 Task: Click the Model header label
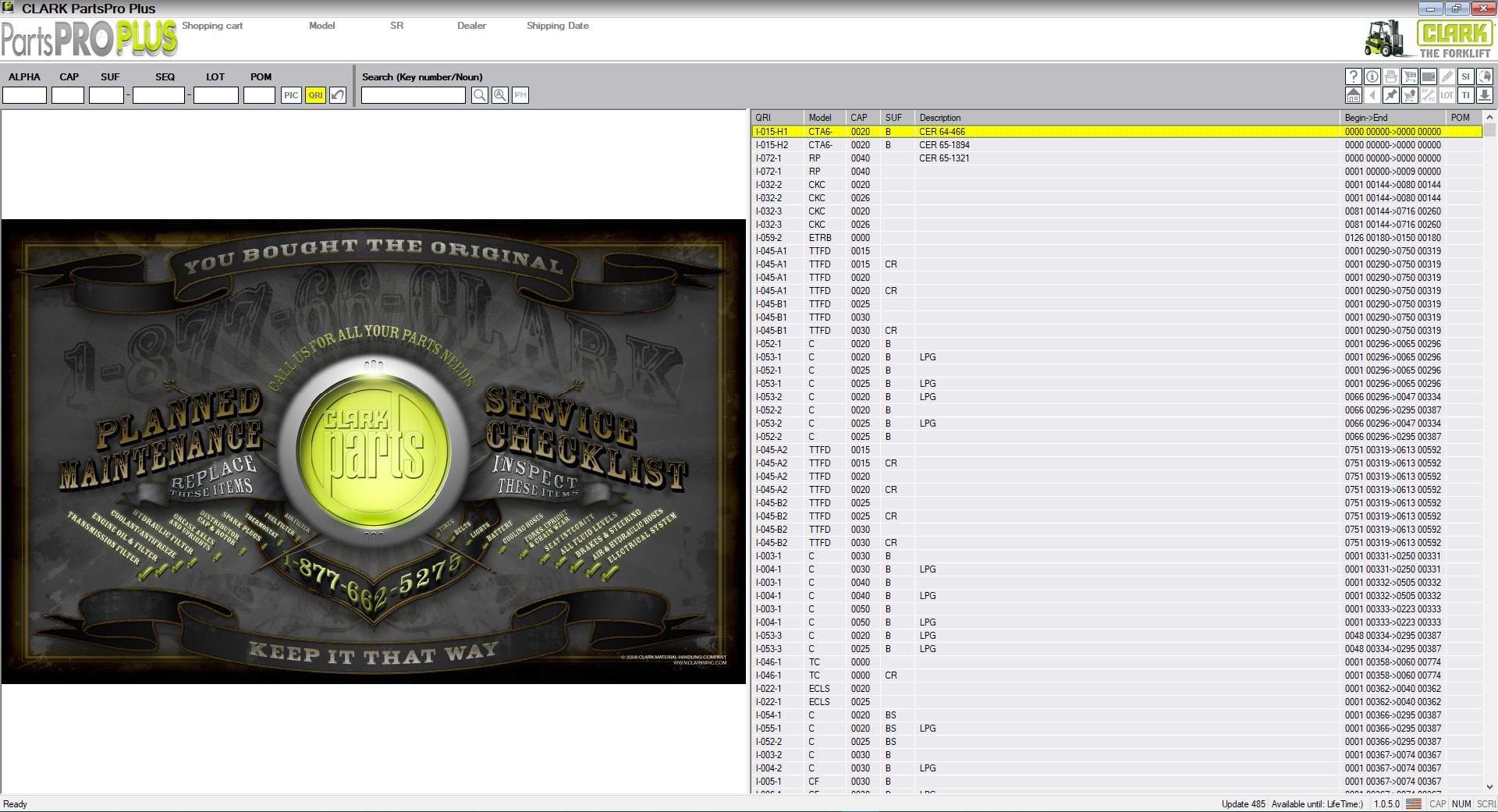click(x=321, y=26)
